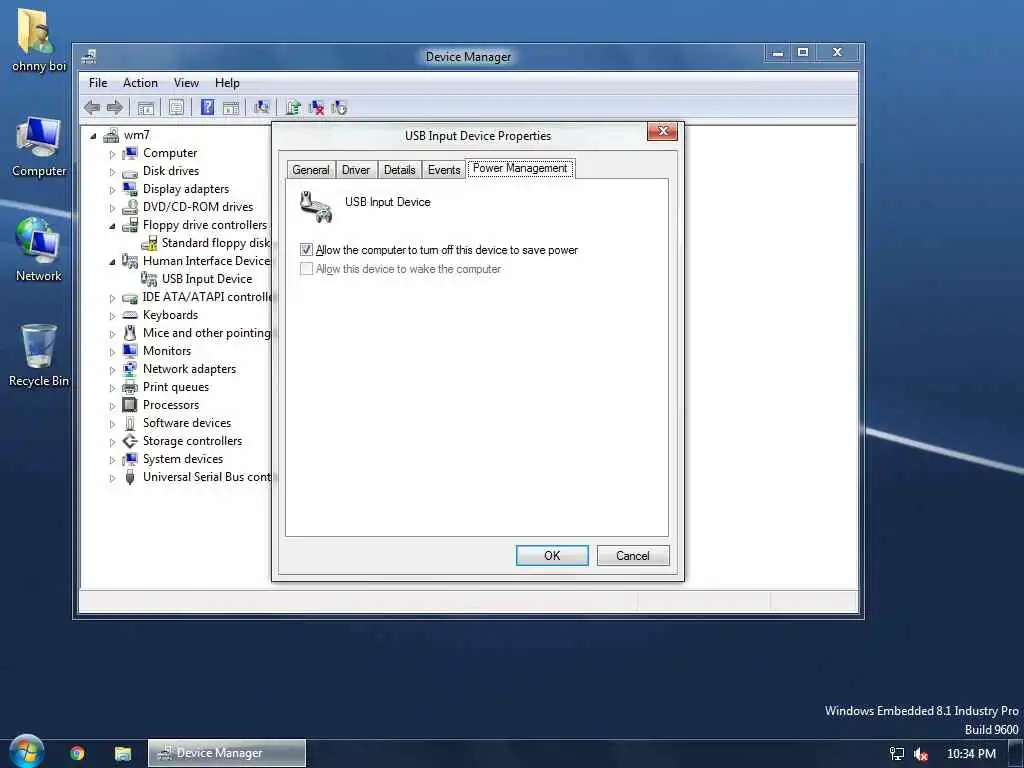Collapse the wm7 root node

tap(93, 136)
